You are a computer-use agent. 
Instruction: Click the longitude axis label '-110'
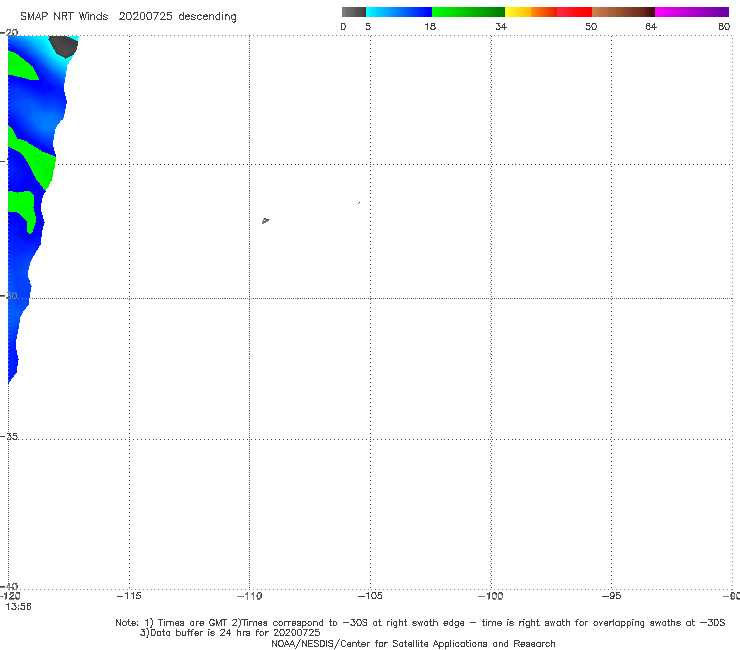(x=249, y=596)
